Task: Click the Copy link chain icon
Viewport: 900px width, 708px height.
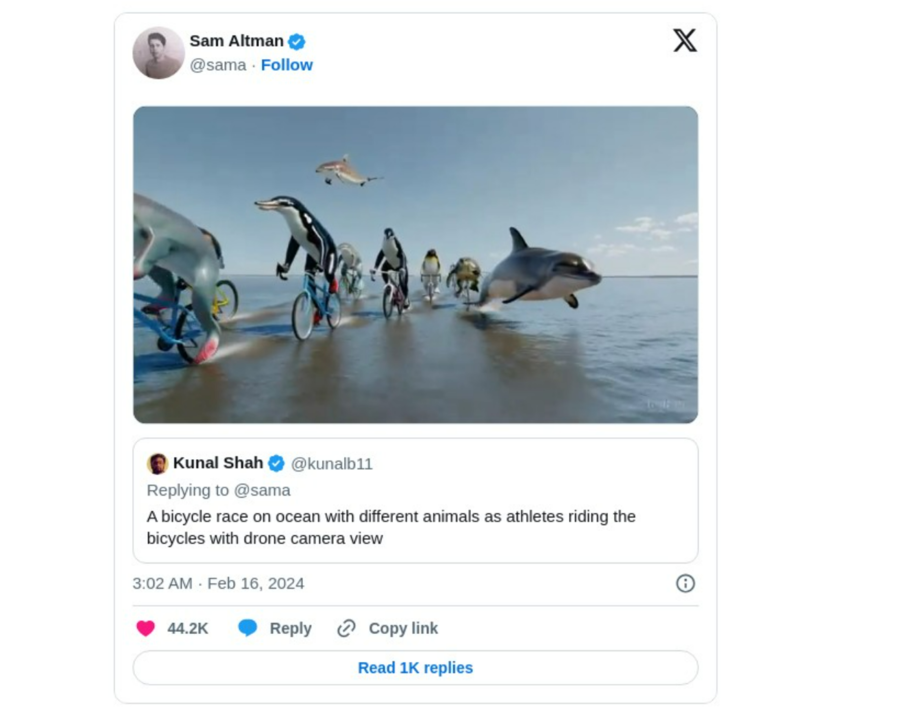Action: [x=346, y=628]
